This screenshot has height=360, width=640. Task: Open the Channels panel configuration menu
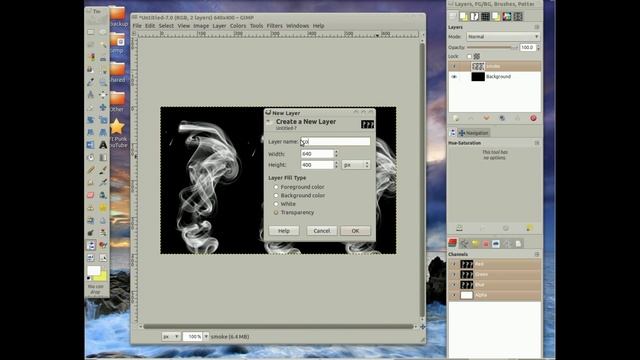coord(537,254)
